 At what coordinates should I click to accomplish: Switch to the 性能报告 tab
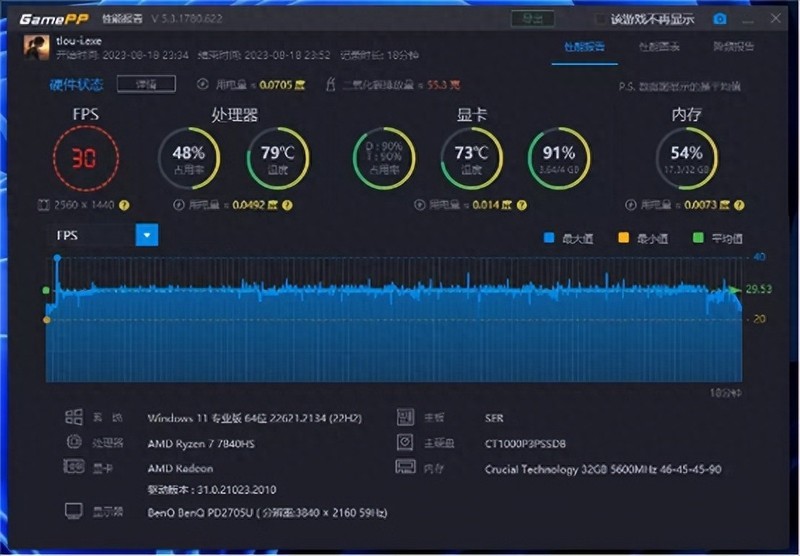[x=585, y=47]
